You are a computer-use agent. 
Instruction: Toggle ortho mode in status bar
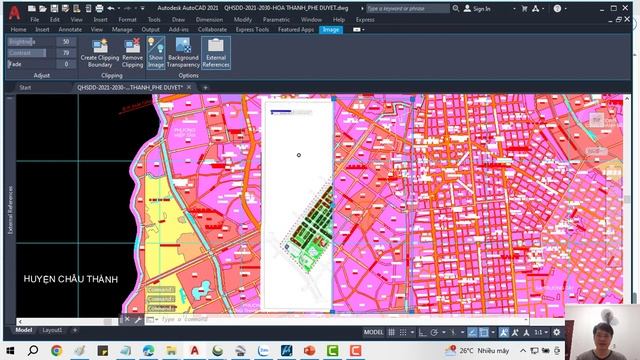coord(422,332)
